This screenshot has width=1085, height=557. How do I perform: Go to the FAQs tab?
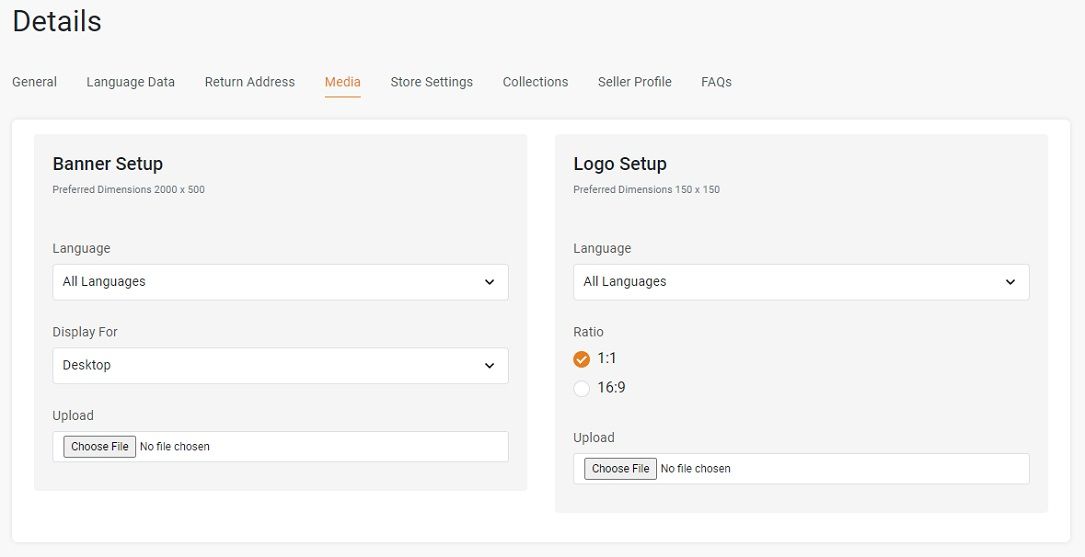(716, 82)
